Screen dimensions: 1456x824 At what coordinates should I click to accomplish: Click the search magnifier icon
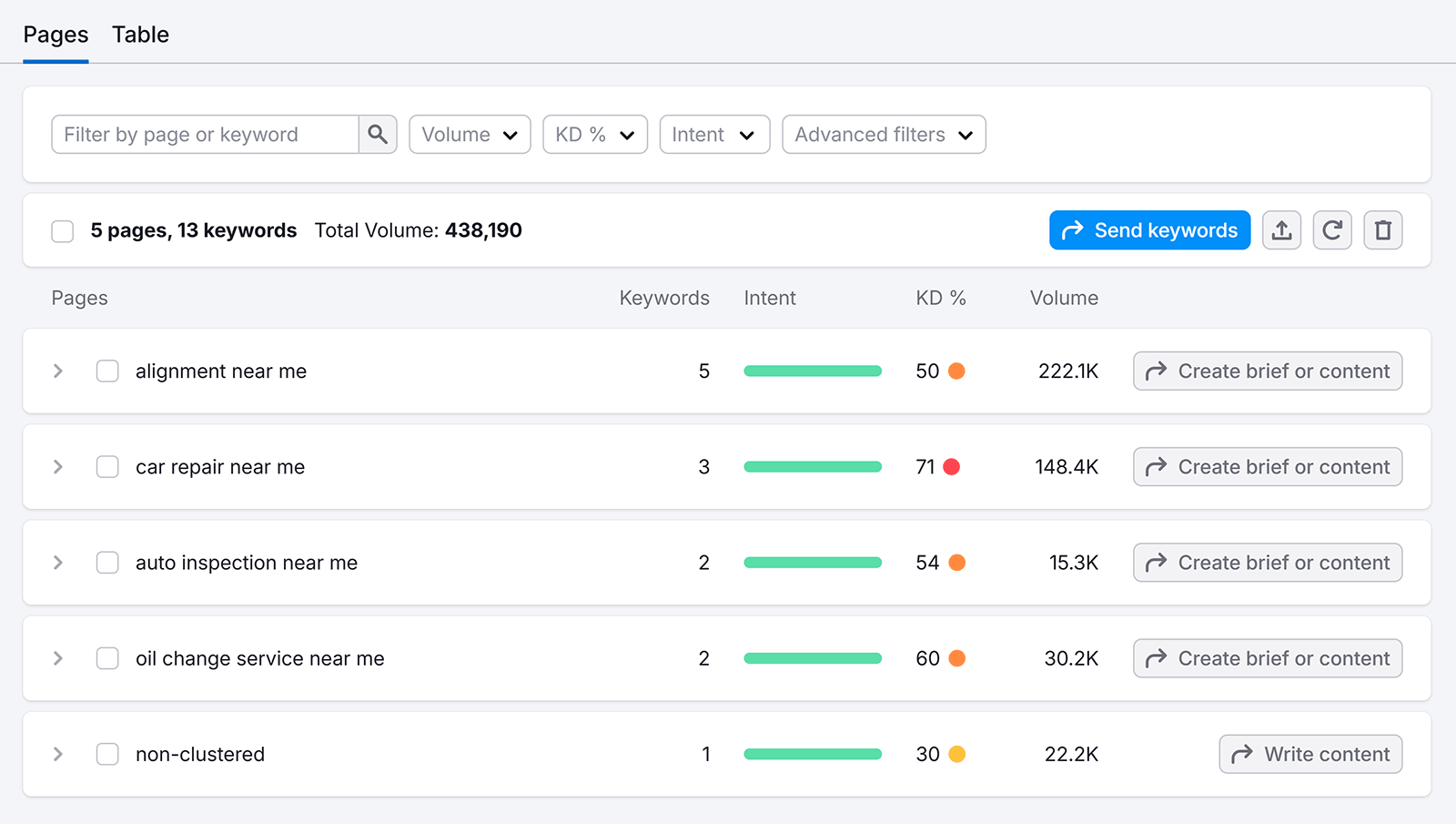(x=378, y=134)
